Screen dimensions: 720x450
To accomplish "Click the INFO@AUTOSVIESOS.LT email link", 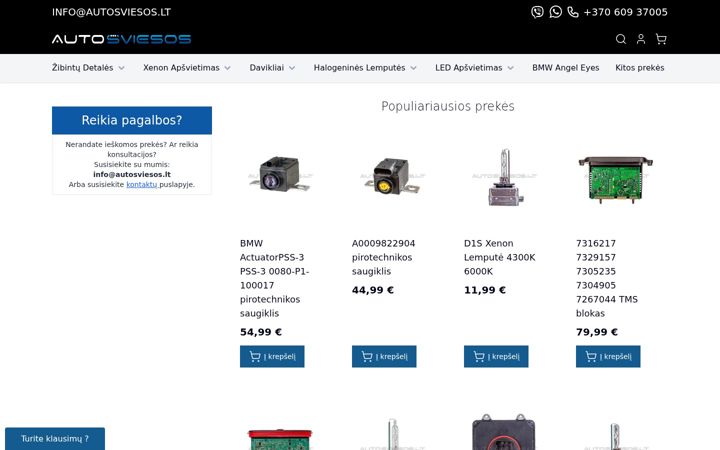I will pos(111,12).
